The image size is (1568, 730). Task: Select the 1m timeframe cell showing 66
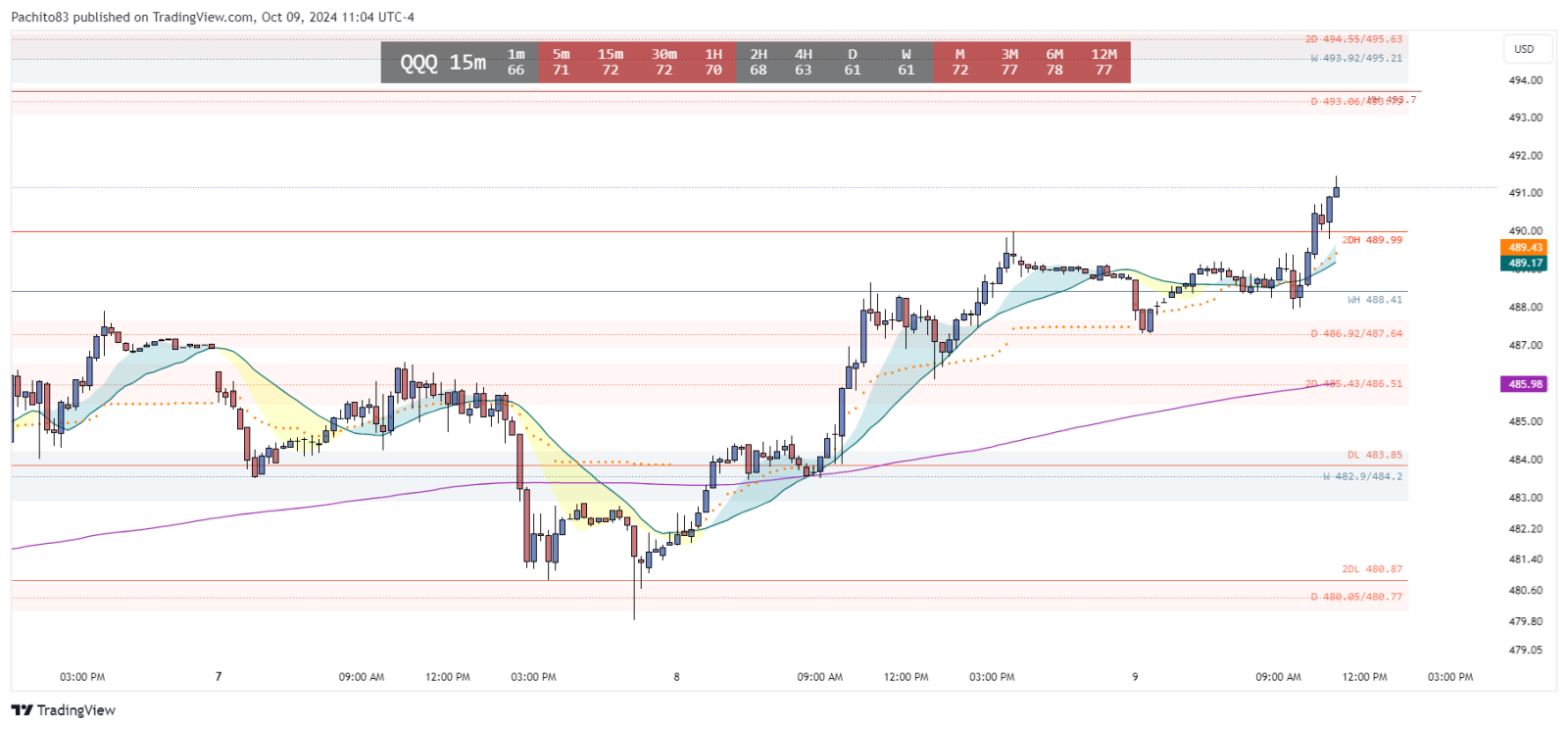pos(516,62)
